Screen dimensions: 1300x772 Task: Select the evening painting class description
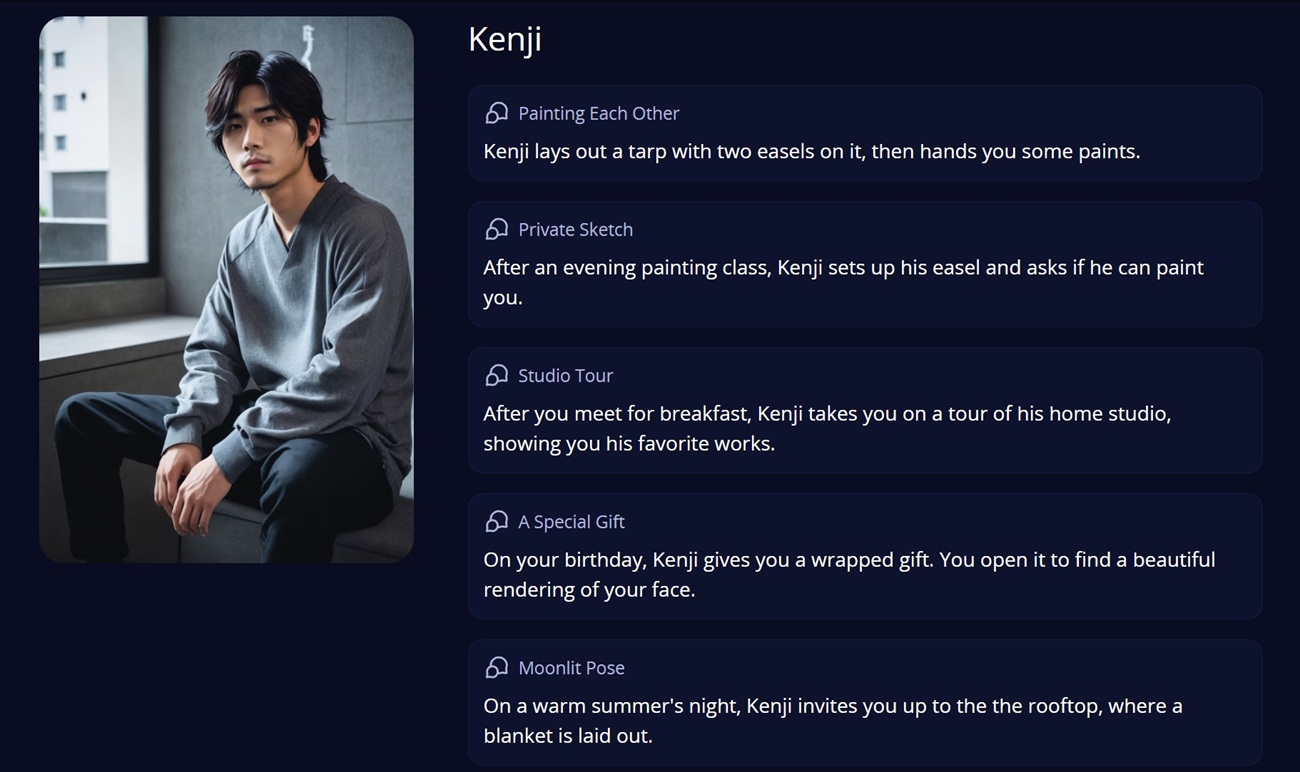(x=843, y=282)
